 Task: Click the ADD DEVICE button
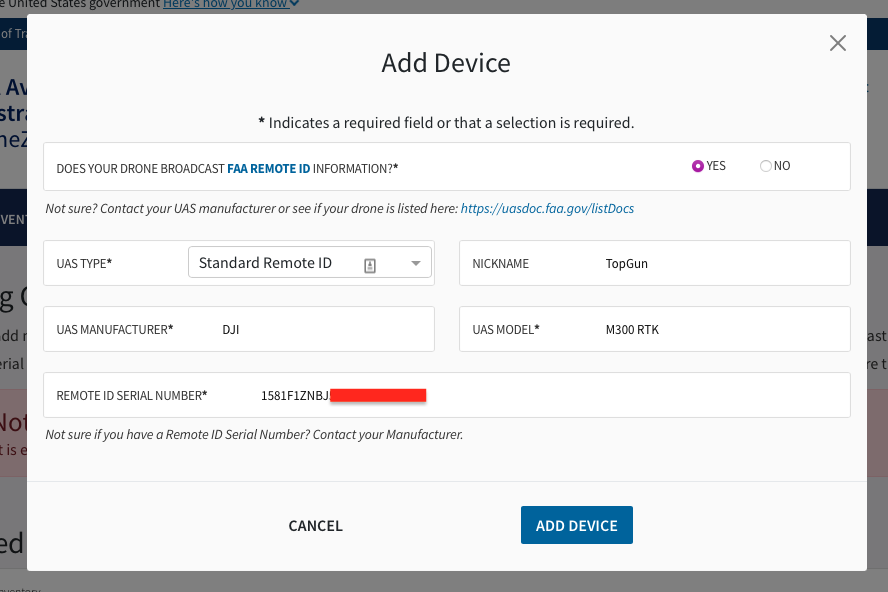click(577, 525)
